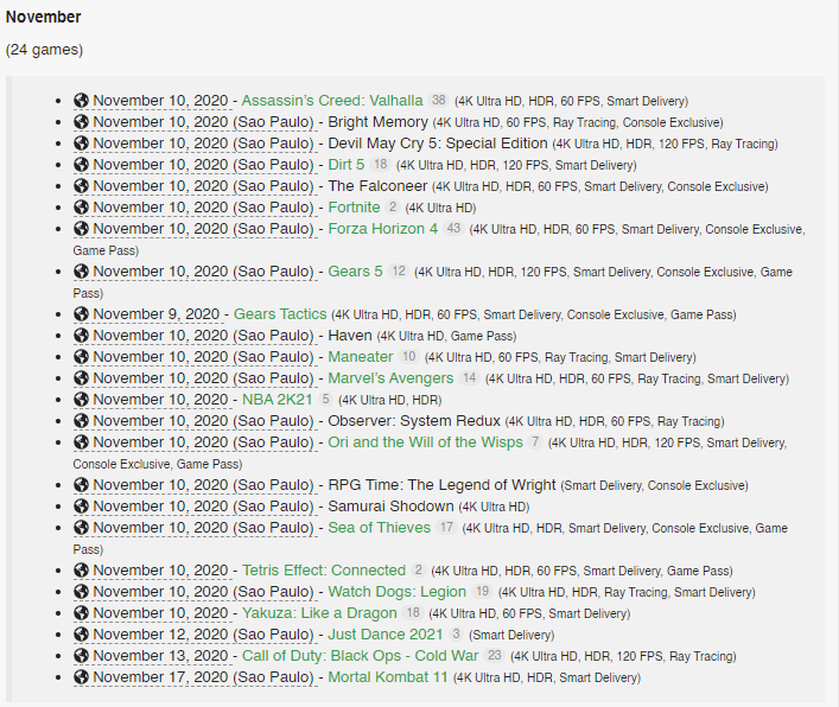Screen dimensions: 839x707
Task: Select the Observer: System Redux text
Action: coord(414,421)
